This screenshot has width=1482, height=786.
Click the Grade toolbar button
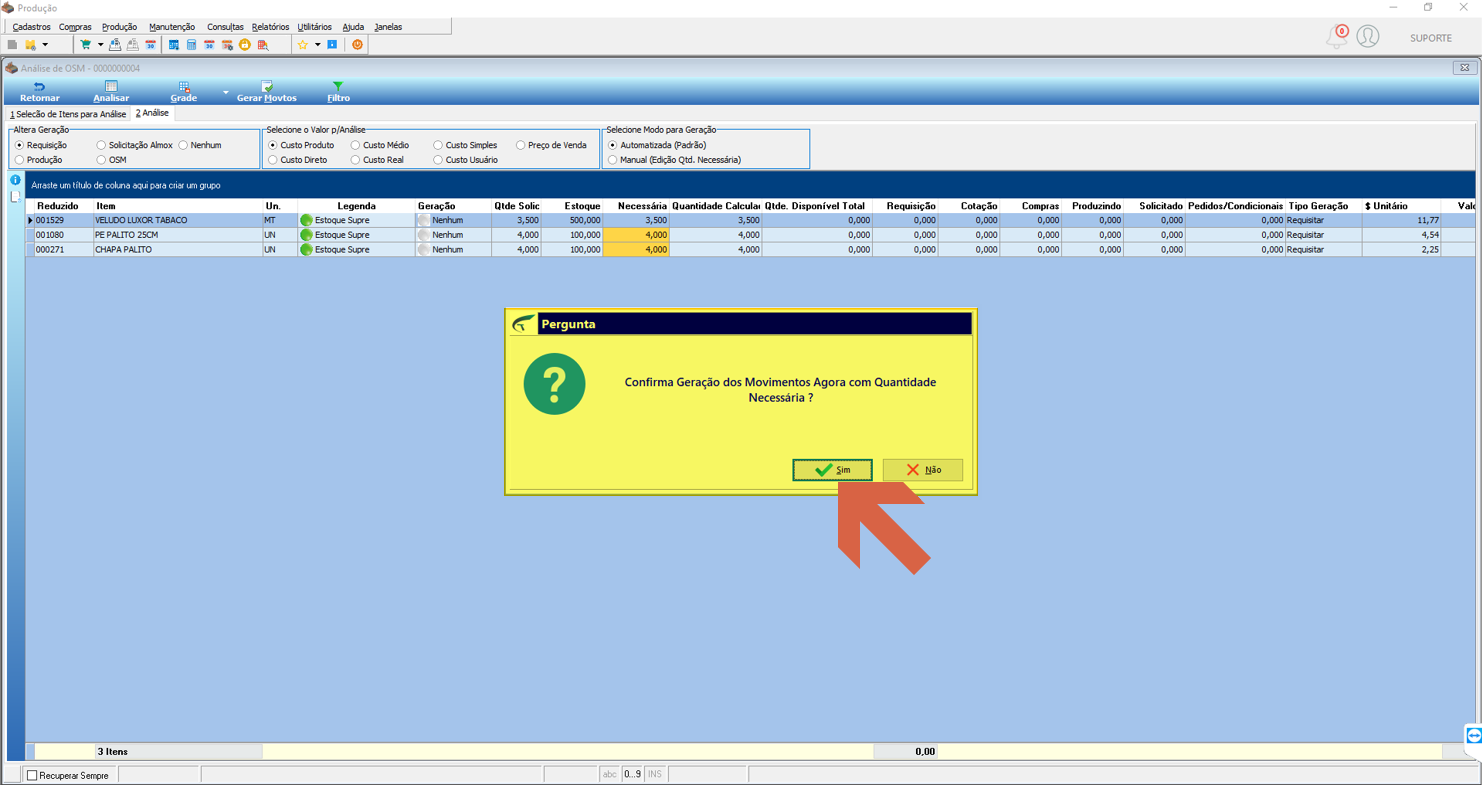click(184, 93)
